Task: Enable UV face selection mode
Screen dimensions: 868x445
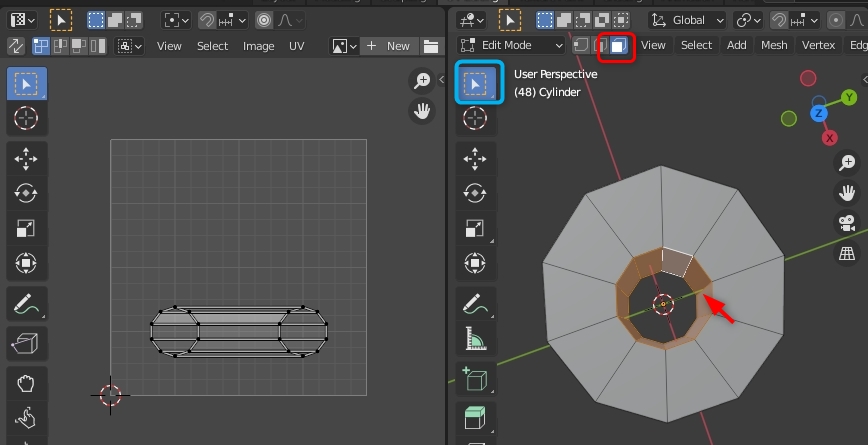Action: (x=79, y=46)
